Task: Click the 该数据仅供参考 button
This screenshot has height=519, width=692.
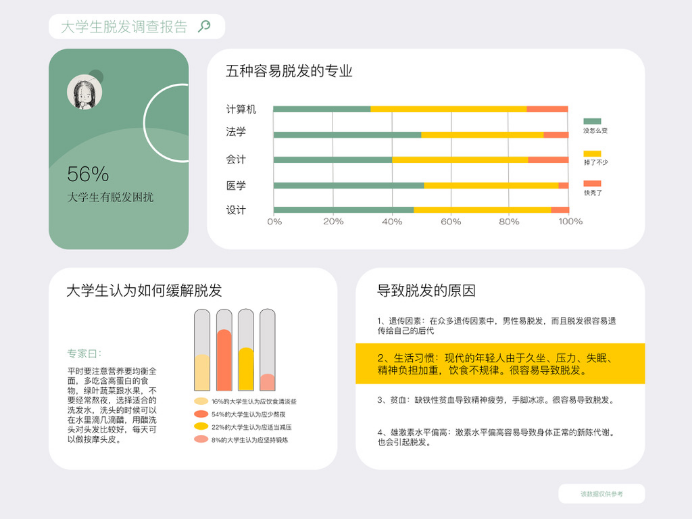Action: tap(602, 494)
